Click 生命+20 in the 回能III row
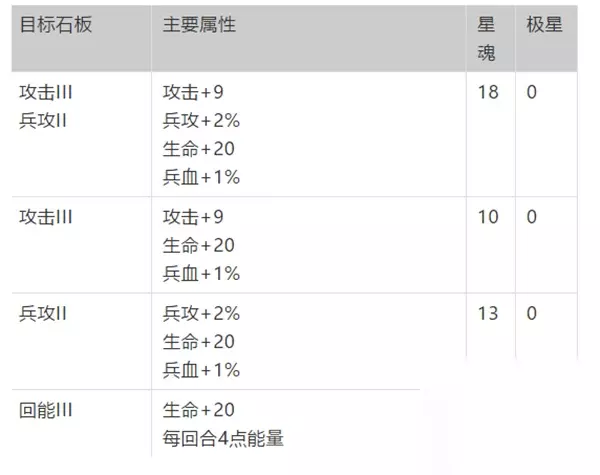 pos(198,410)
